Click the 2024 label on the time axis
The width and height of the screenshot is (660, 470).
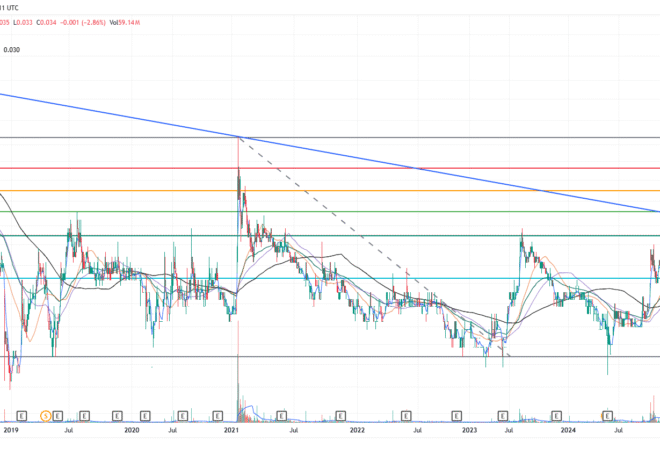point(568,432)
